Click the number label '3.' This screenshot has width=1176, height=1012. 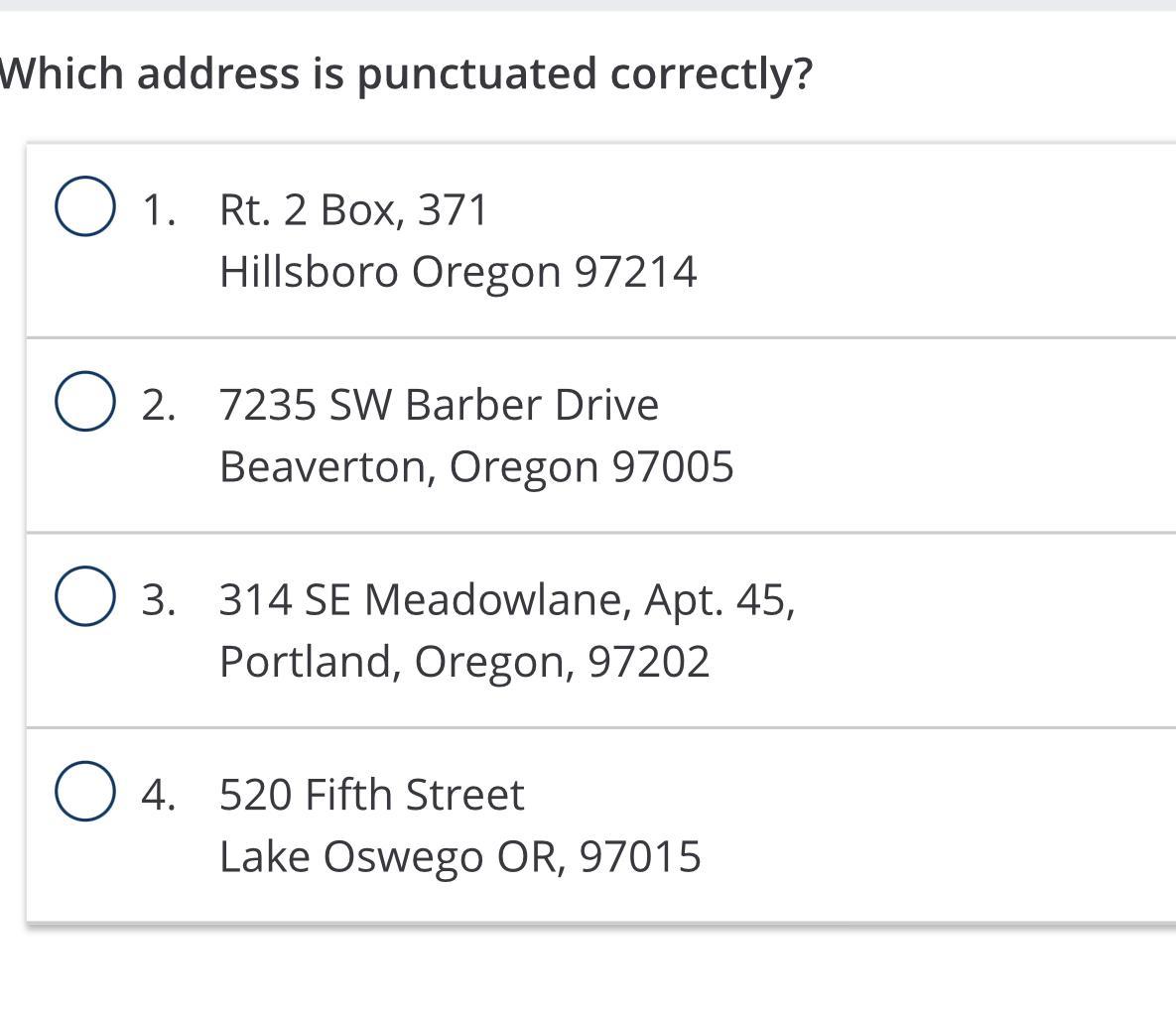tap(159, 599)
